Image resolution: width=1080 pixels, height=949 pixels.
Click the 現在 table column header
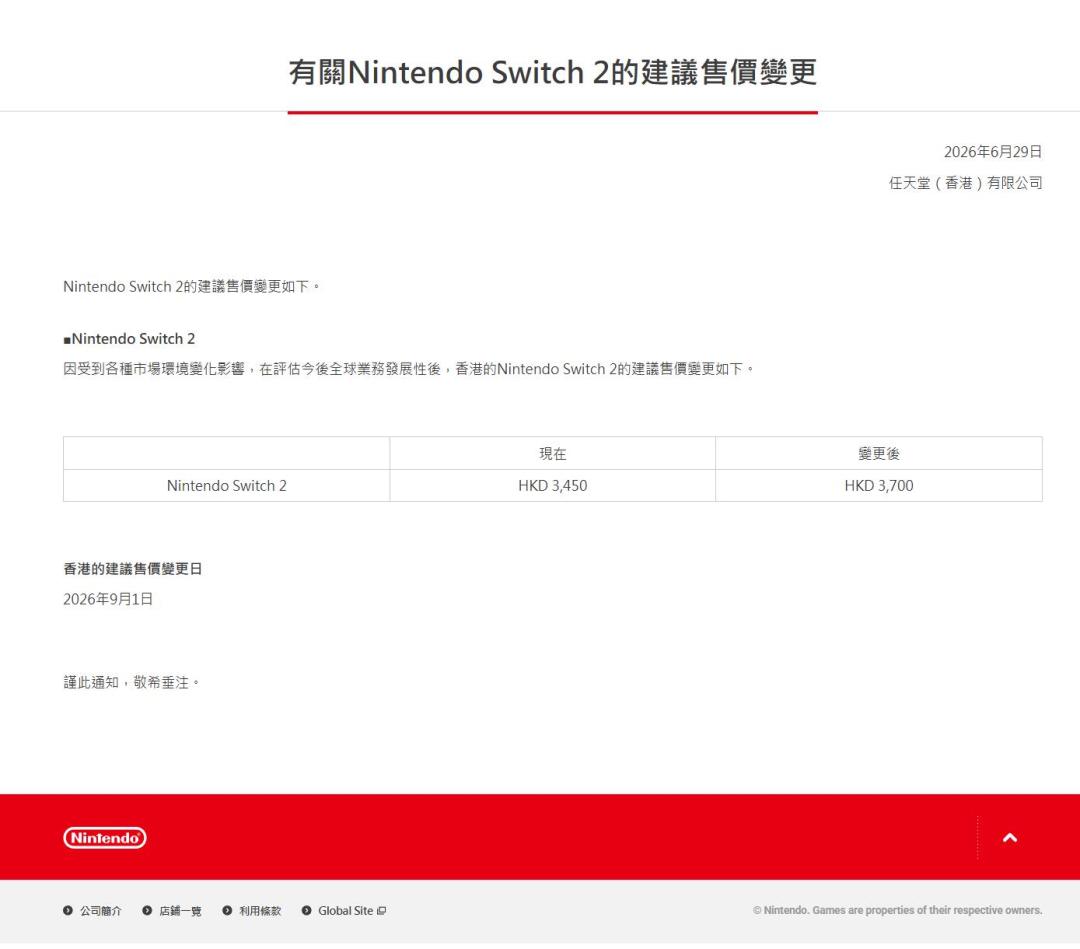pyautogui.click(x=552, y=453)
